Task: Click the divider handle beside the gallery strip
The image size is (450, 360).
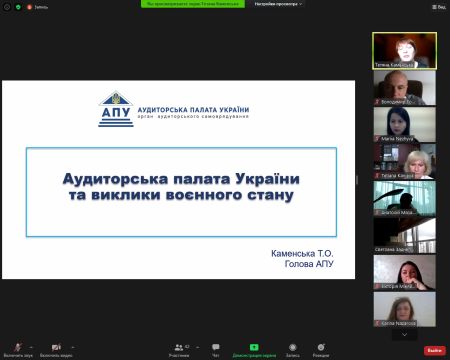Action: coord(357,180)
